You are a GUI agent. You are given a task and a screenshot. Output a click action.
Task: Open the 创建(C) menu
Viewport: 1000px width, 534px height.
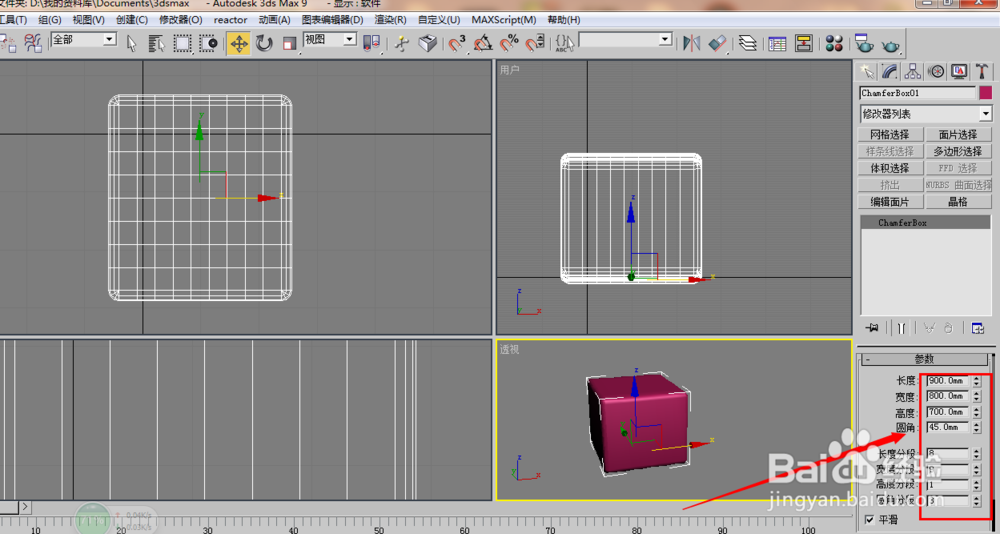[132, 20]
